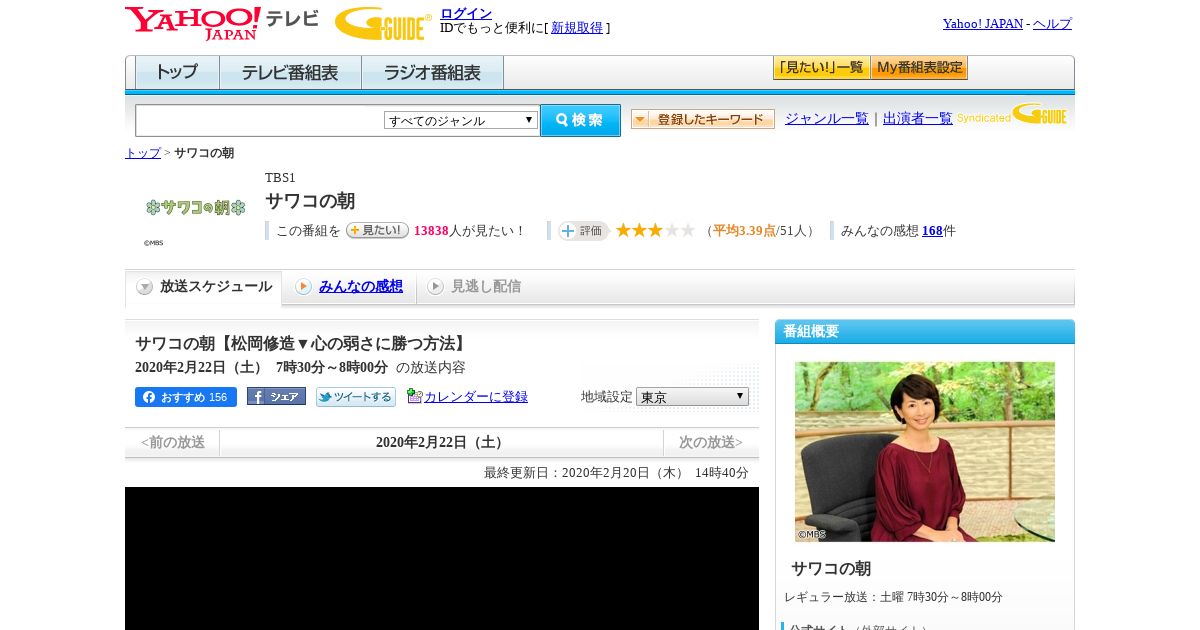Select the 見逃し配信 tab
Viewport: 1200px width, 630px height.
473,287
